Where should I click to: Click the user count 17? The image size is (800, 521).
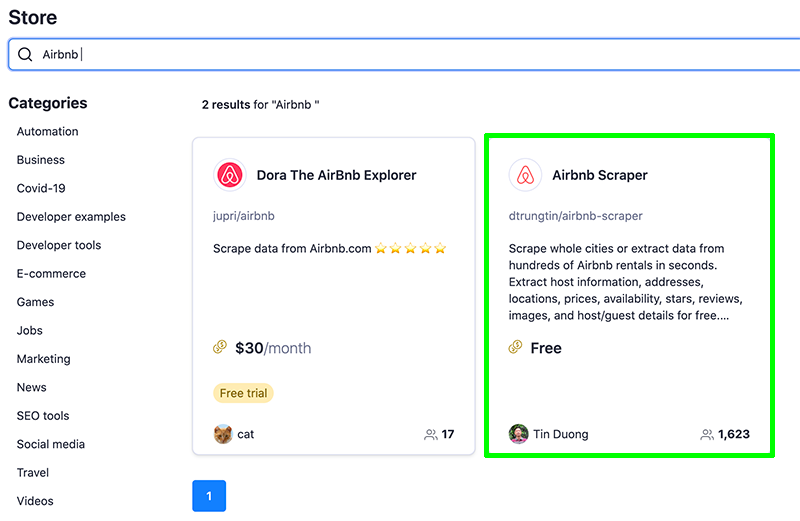[x=448, y=434]
